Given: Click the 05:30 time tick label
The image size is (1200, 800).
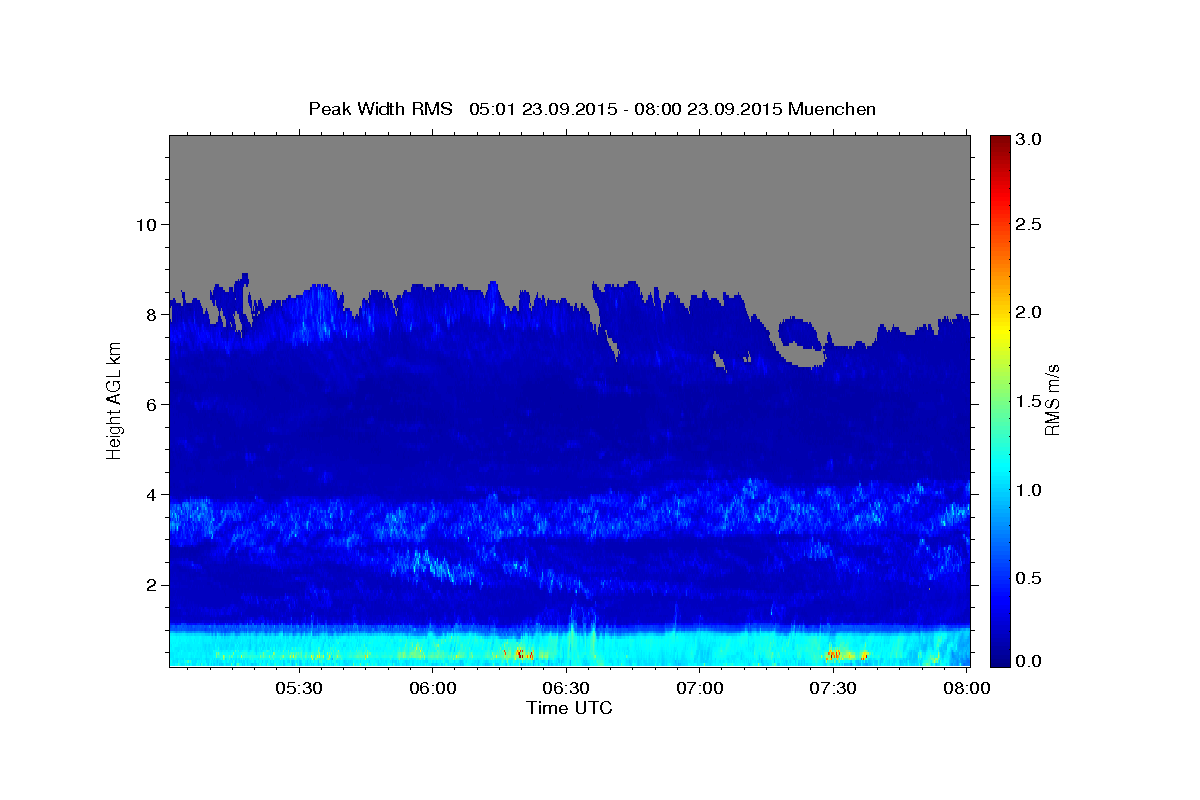Looking at the screenshot, I should (x=299, y=688).
